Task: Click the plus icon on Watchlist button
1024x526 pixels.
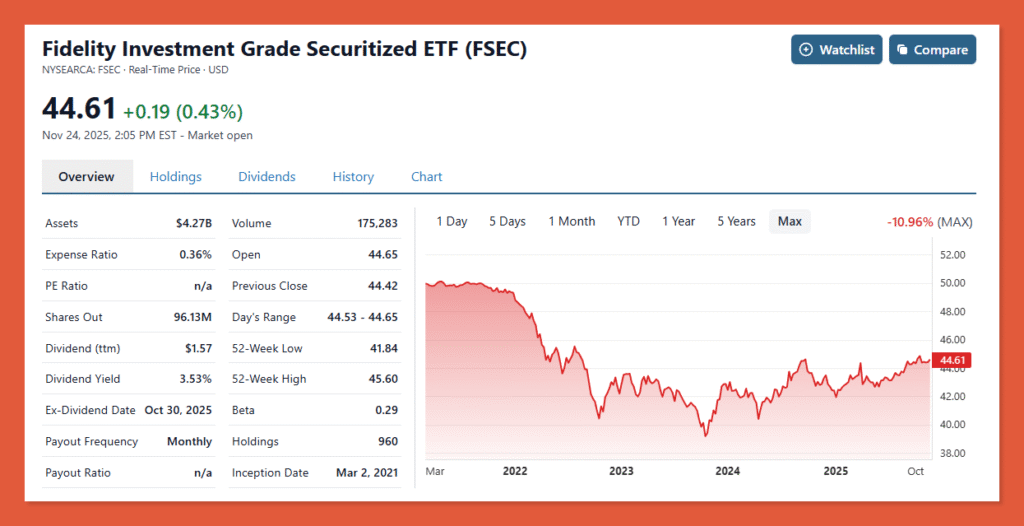Action: (807, 50)
